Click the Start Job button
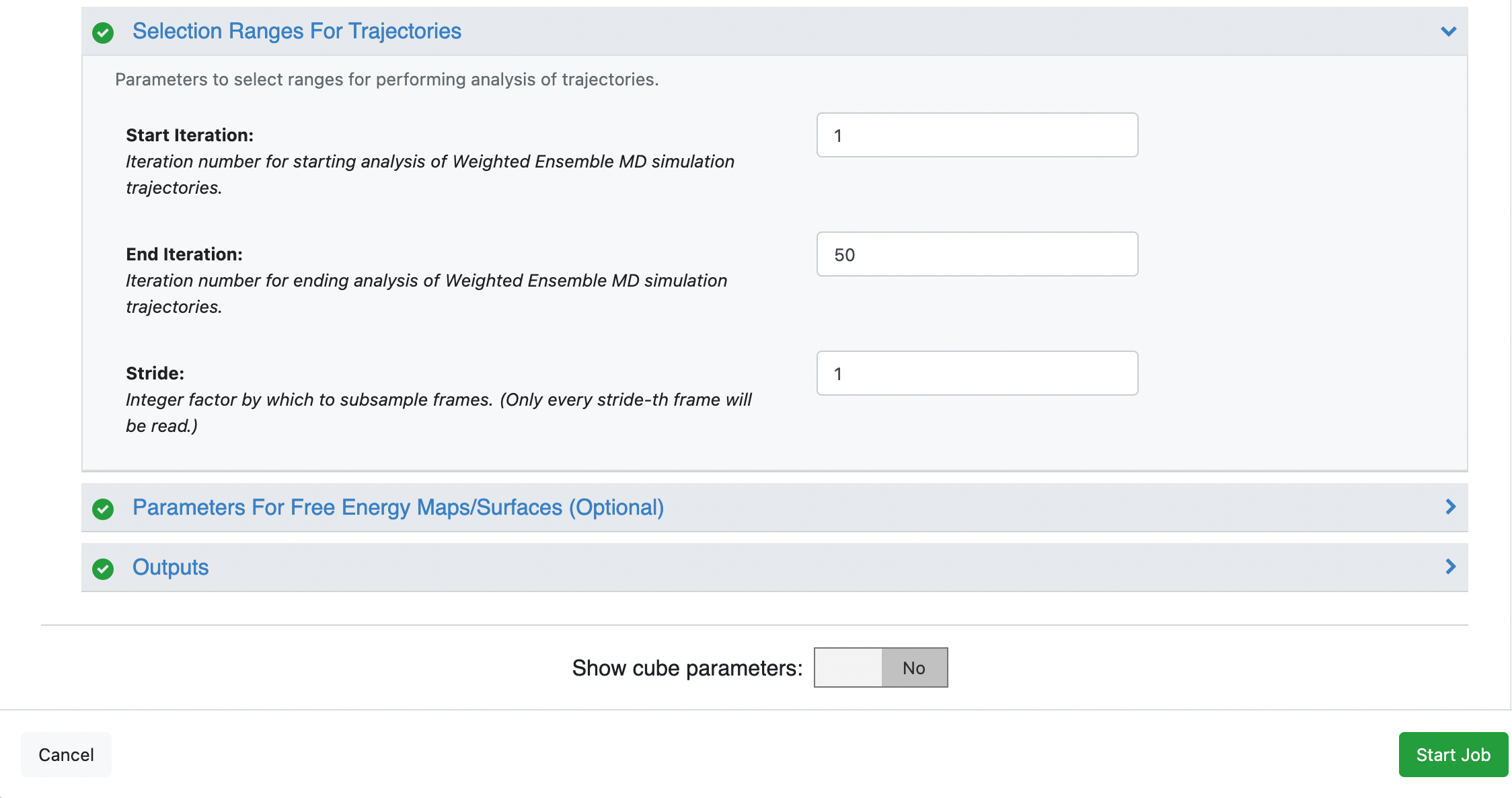Screen dimensions: 1512x798 click(x=1453, y=754)
